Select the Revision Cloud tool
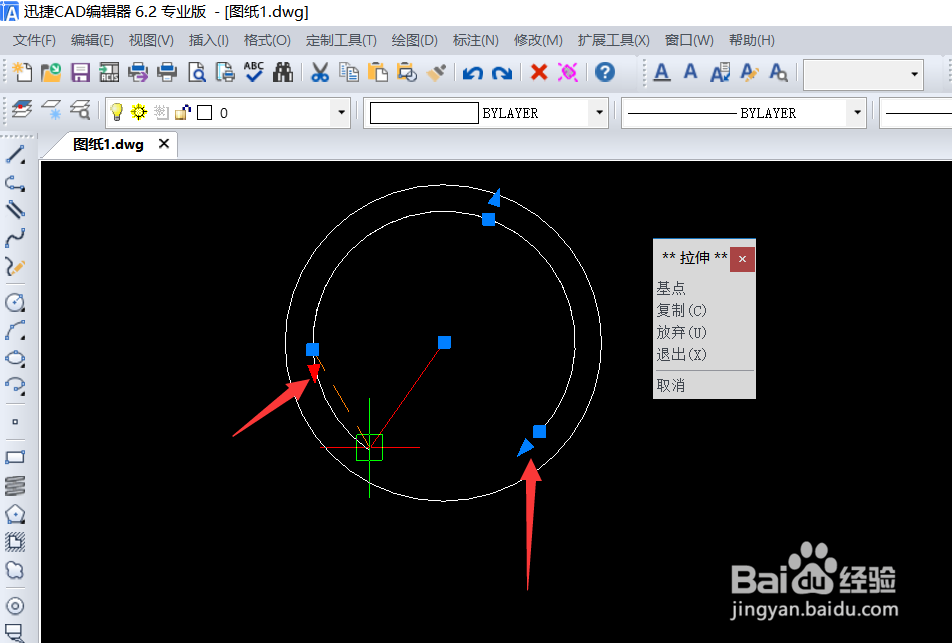 [x=15, y=570]
